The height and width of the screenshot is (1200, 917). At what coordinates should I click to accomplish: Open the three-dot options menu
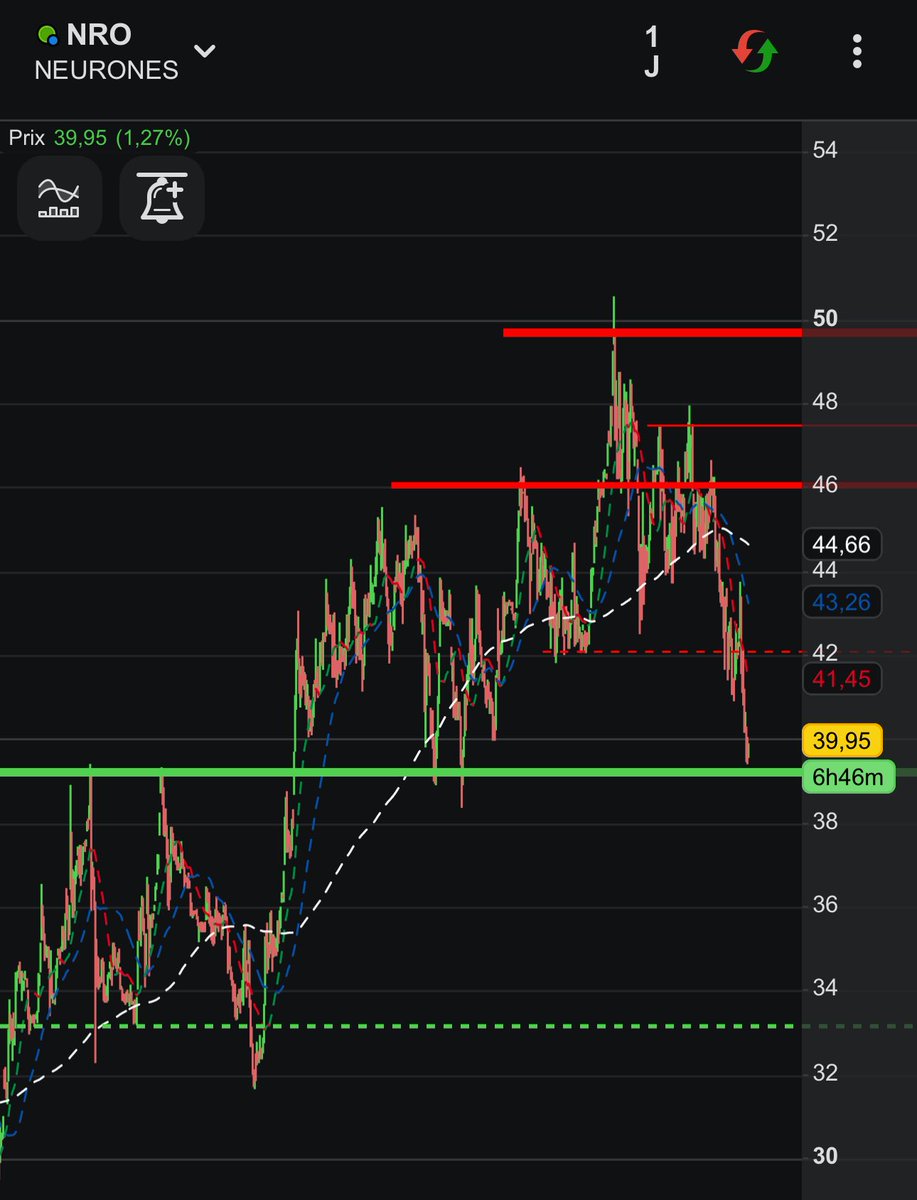(857, 51)
